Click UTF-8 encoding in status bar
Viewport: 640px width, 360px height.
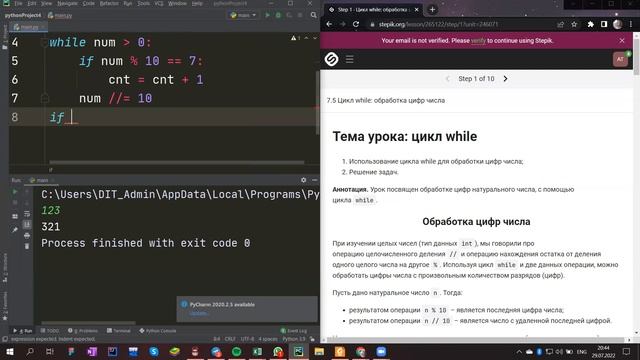247,339
